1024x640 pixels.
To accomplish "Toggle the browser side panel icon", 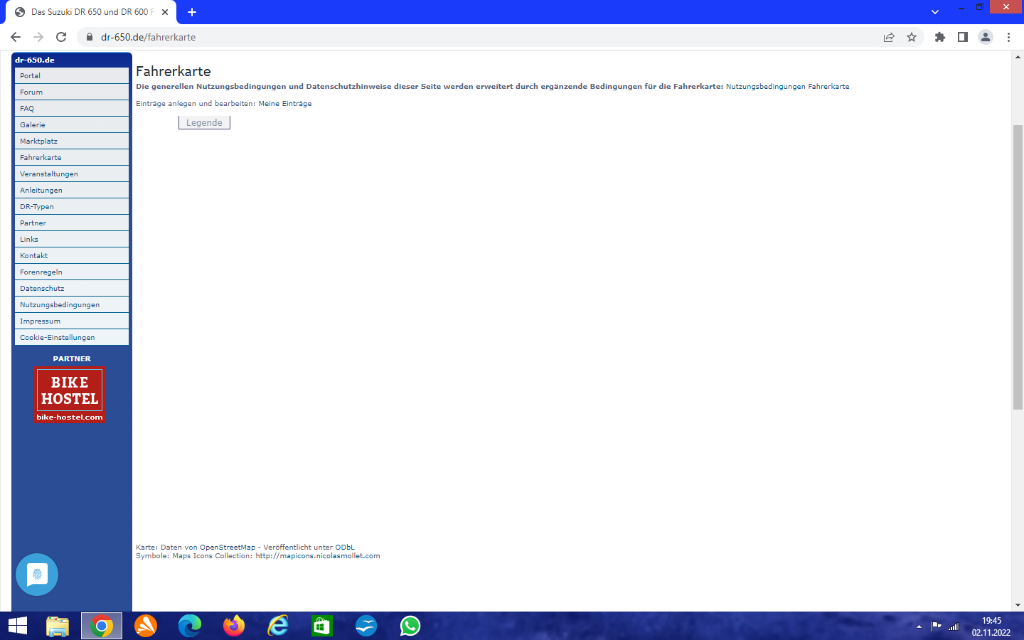I will (962, 37).
